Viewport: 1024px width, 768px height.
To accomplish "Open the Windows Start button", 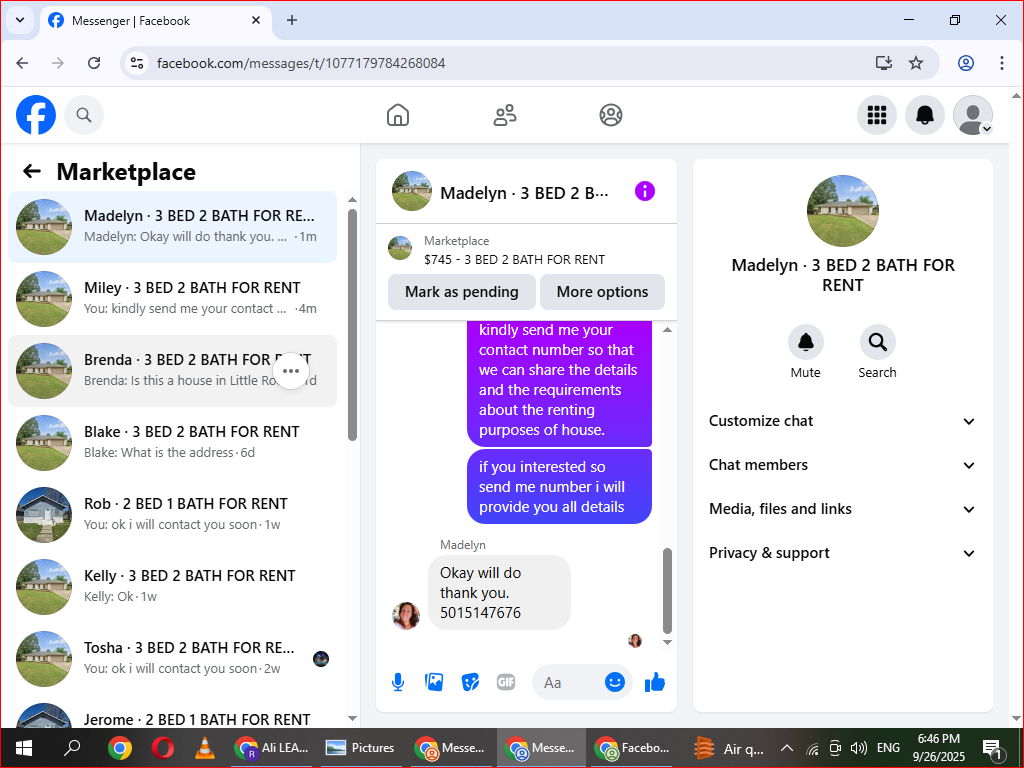I will (24, 747).
